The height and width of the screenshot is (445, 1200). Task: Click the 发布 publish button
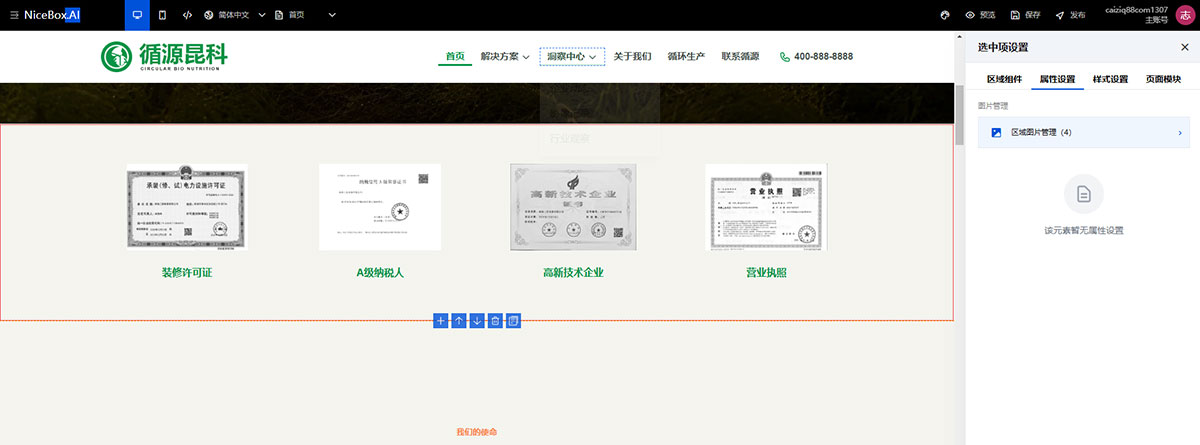click(x=1070, y=15)
